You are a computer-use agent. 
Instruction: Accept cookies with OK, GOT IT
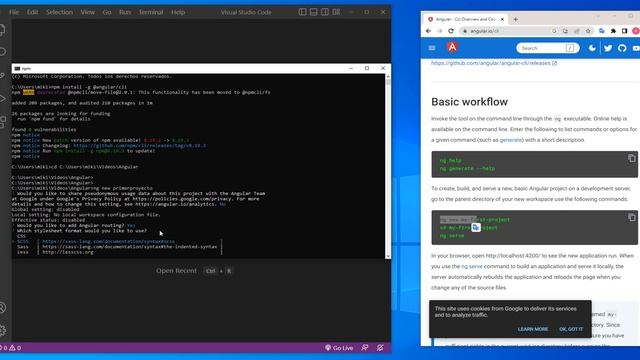(x=571, y=329)
